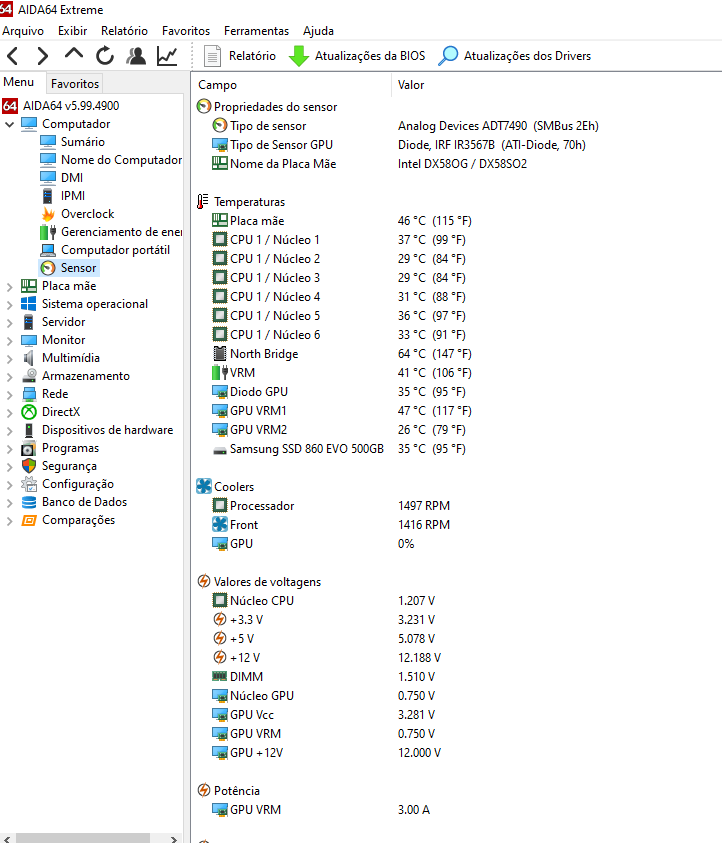Expand the Servidor tree node
This screenshot has width=722, height=843.
coord(9,323)
